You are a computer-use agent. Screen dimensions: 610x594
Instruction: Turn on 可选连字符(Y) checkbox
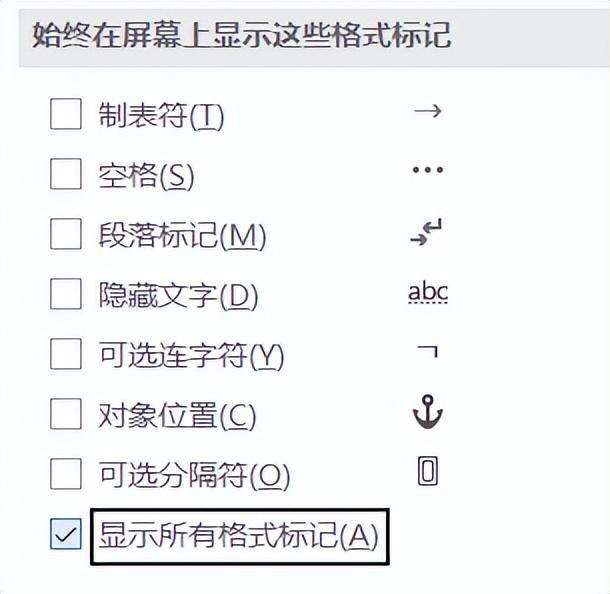click(x=66, y=354)
